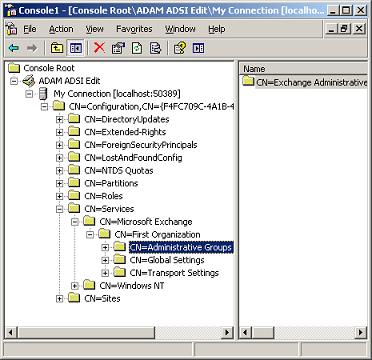Restore the inner console child window
Image resolution: width=372 pixels, height=360 pixels.
click(x=344, y=29)
